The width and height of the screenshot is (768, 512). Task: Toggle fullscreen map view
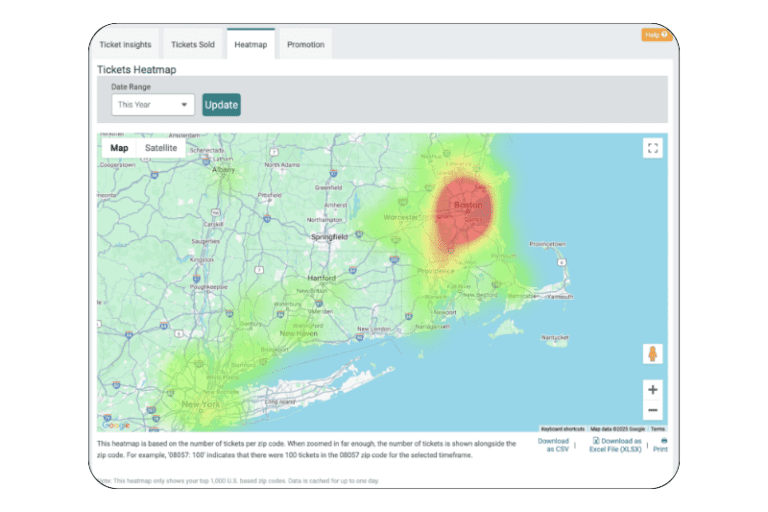[x=652, y=148]
